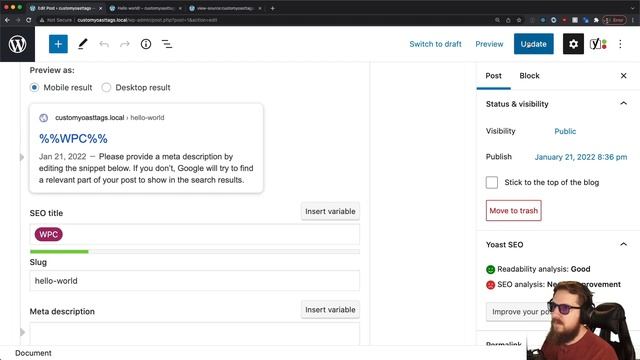Screen dimensions: 640x360
Task: Go back in the browser
Action: [7, 20]
